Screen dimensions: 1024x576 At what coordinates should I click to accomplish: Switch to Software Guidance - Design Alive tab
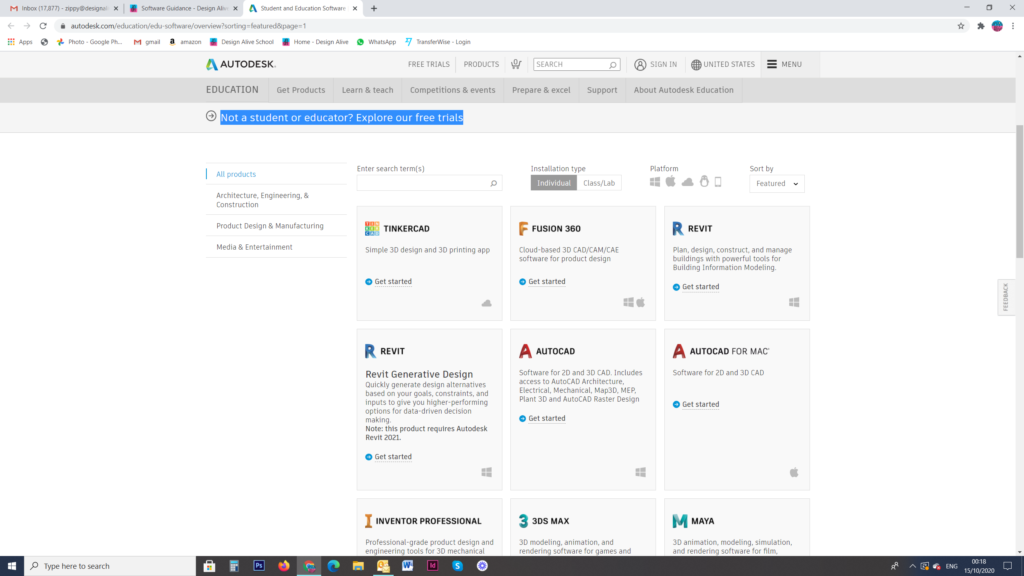[184, 8]
